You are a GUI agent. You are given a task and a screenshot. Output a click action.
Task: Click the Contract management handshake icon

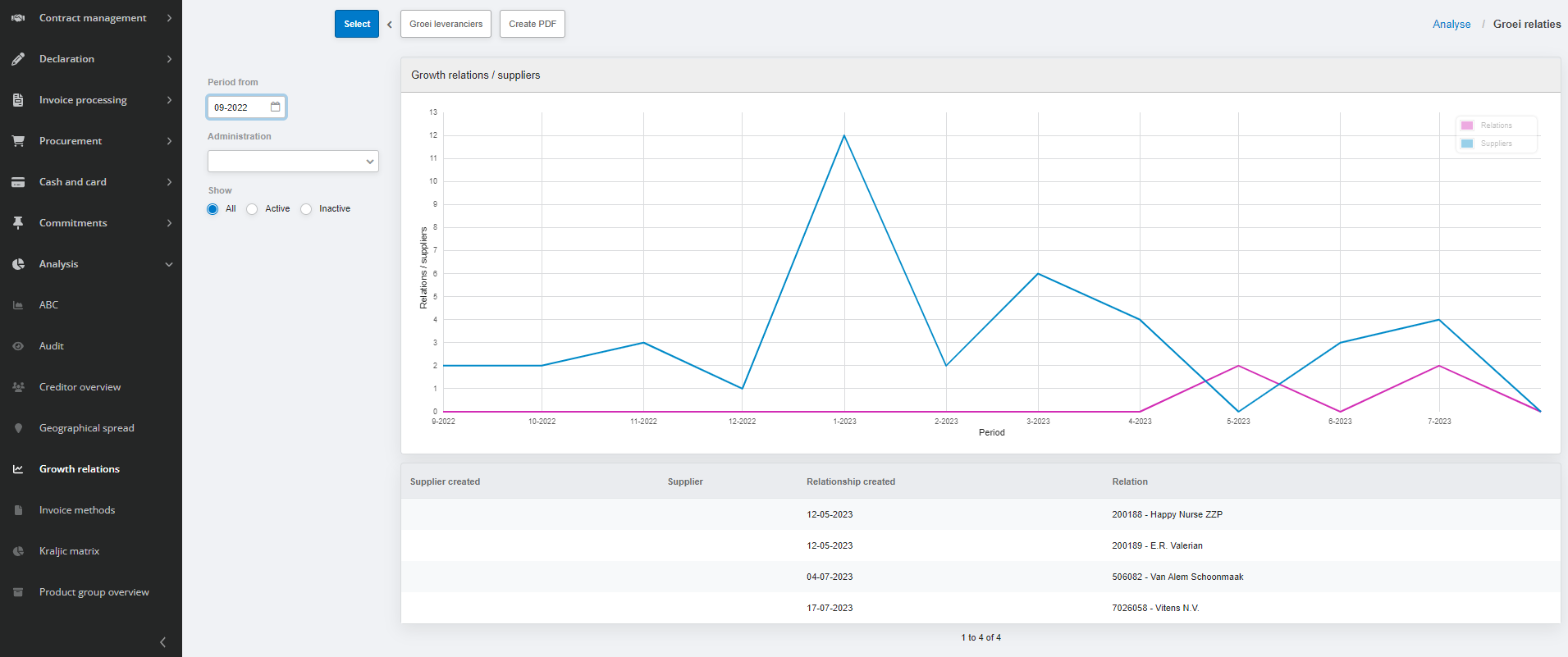click(18, 18)
